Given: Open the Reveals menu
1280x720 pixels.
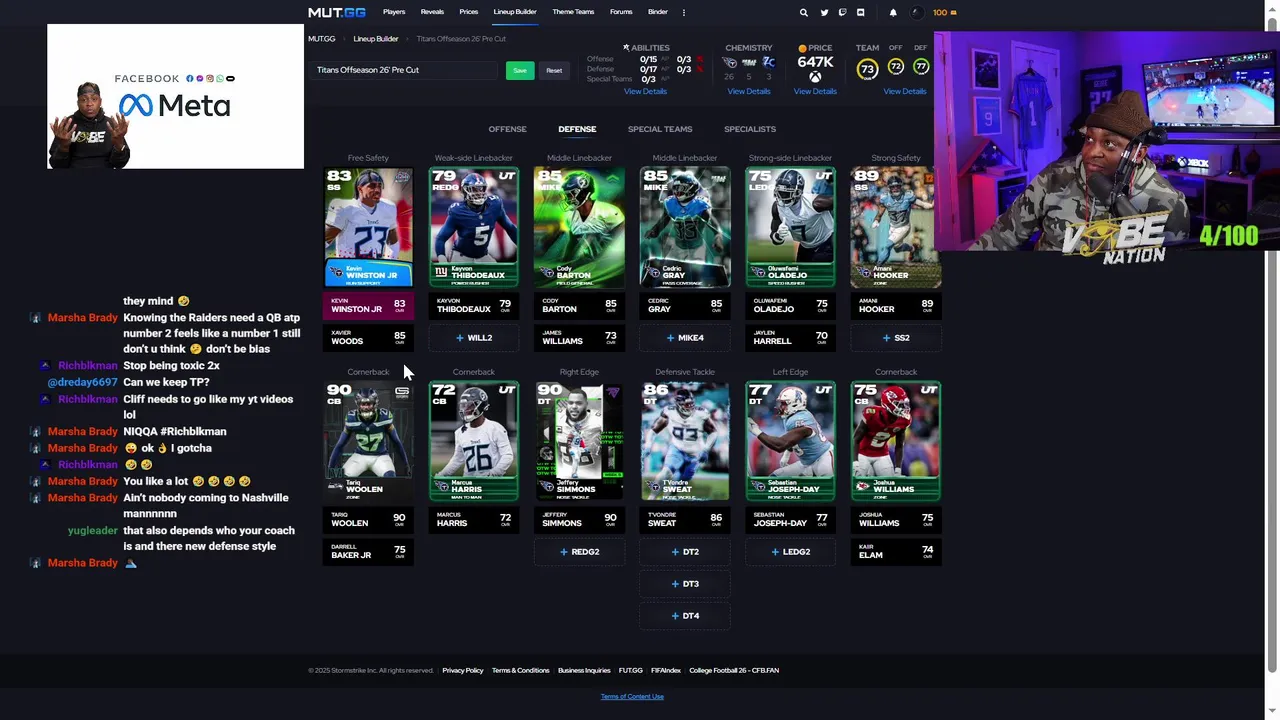Looking at the screenshot, I should tap(432, 12).
